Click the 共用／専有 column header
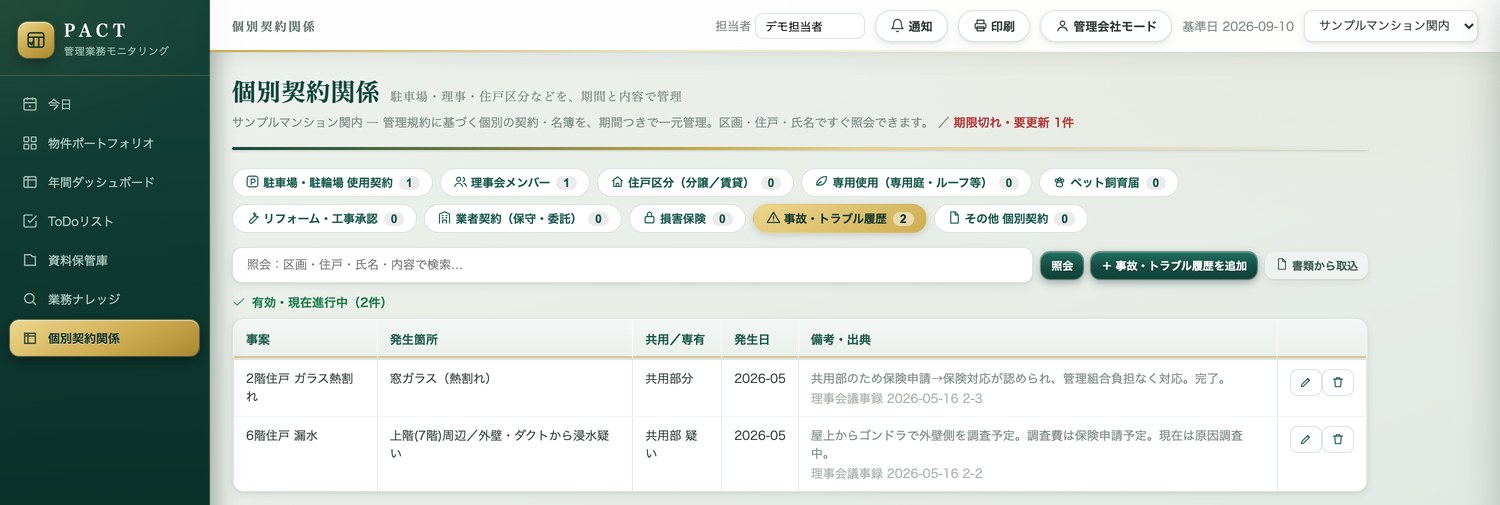 pyautogui.click(x=675, y=340)
